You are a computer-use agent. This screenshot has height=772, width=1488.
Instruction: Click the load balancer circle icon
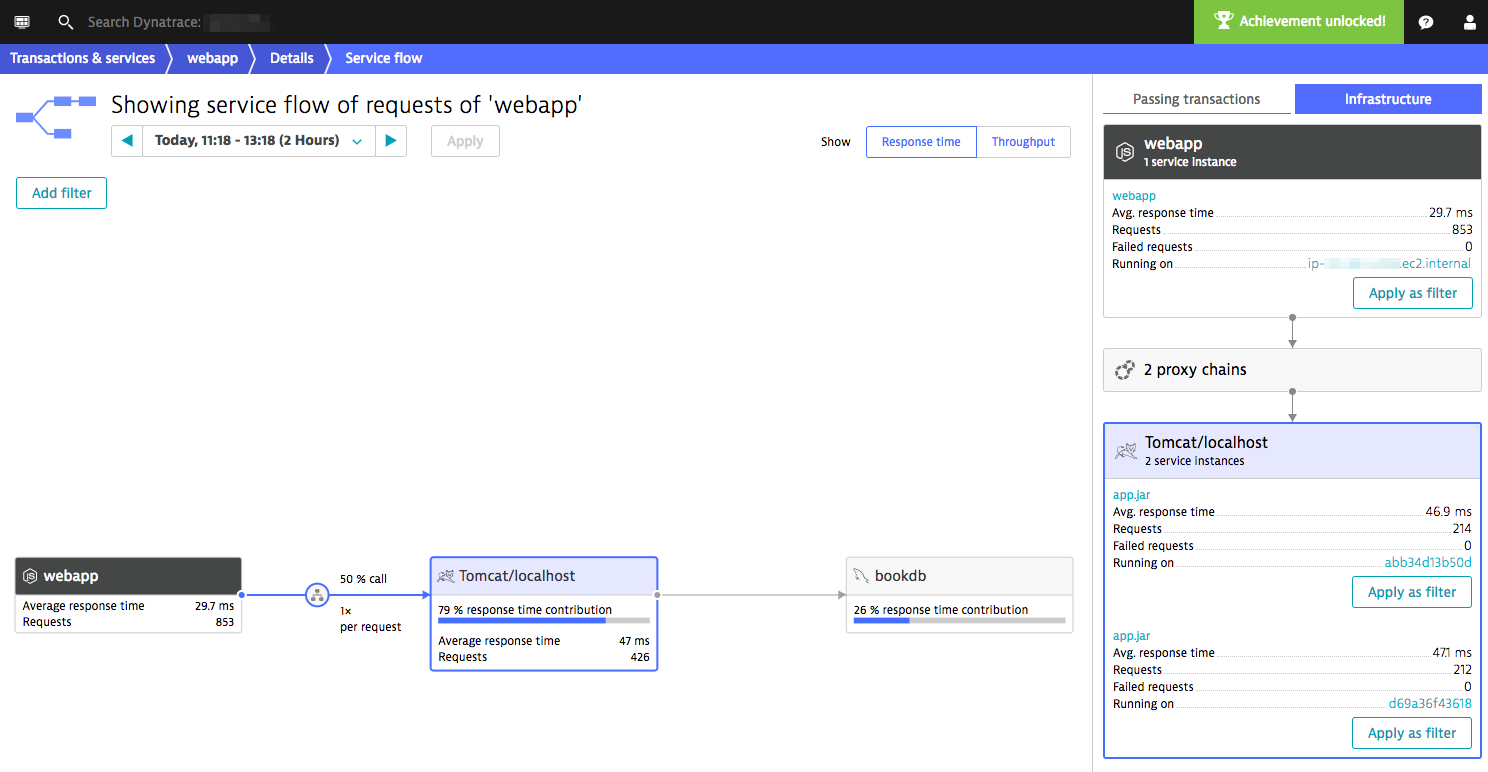click(317, 595)
